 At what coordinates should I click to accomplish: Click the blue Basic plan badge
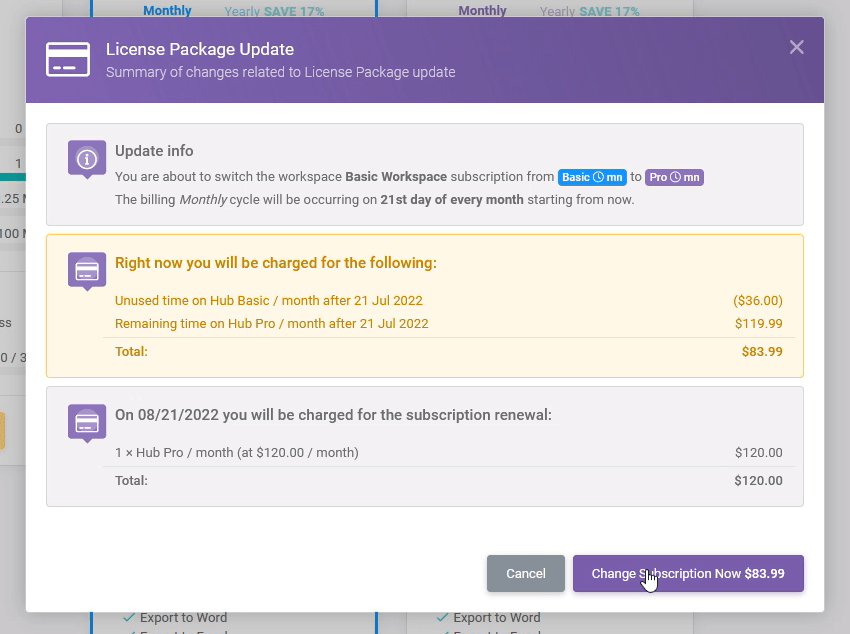pos(592,177)
